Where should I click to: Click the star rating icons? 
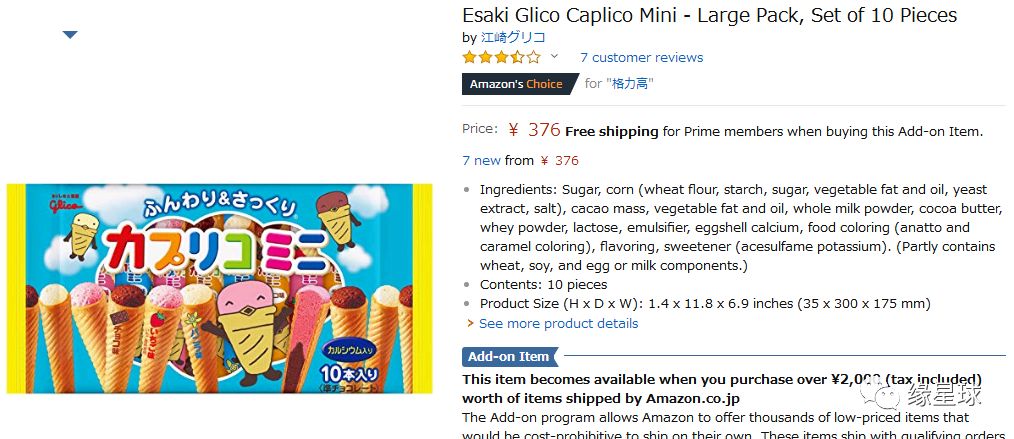tap(501, 58)
